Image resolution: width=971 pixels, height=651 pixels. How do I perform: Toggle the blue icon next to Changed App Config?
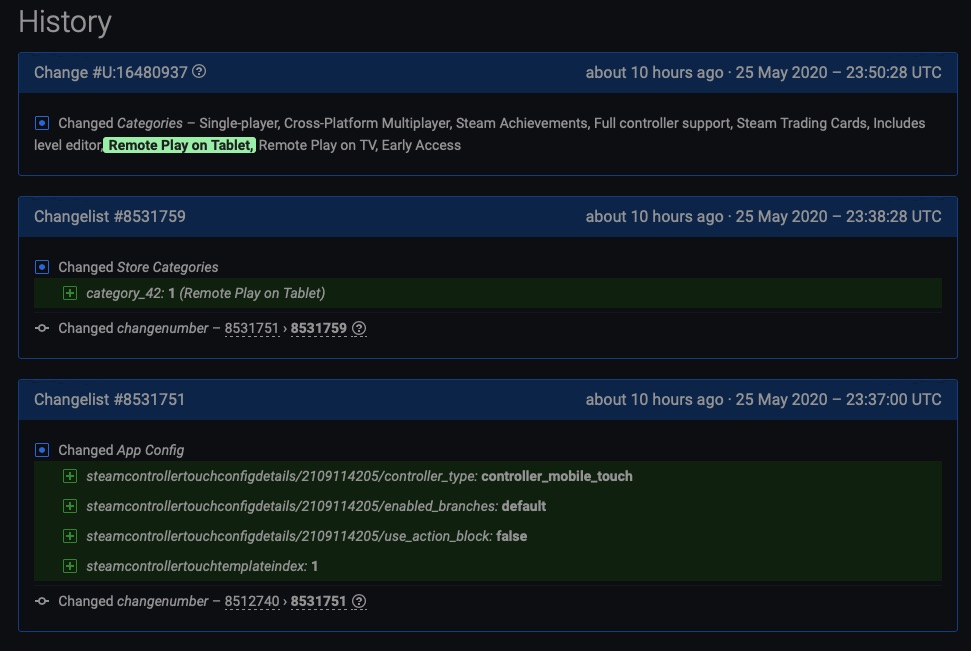pos(40,450)
